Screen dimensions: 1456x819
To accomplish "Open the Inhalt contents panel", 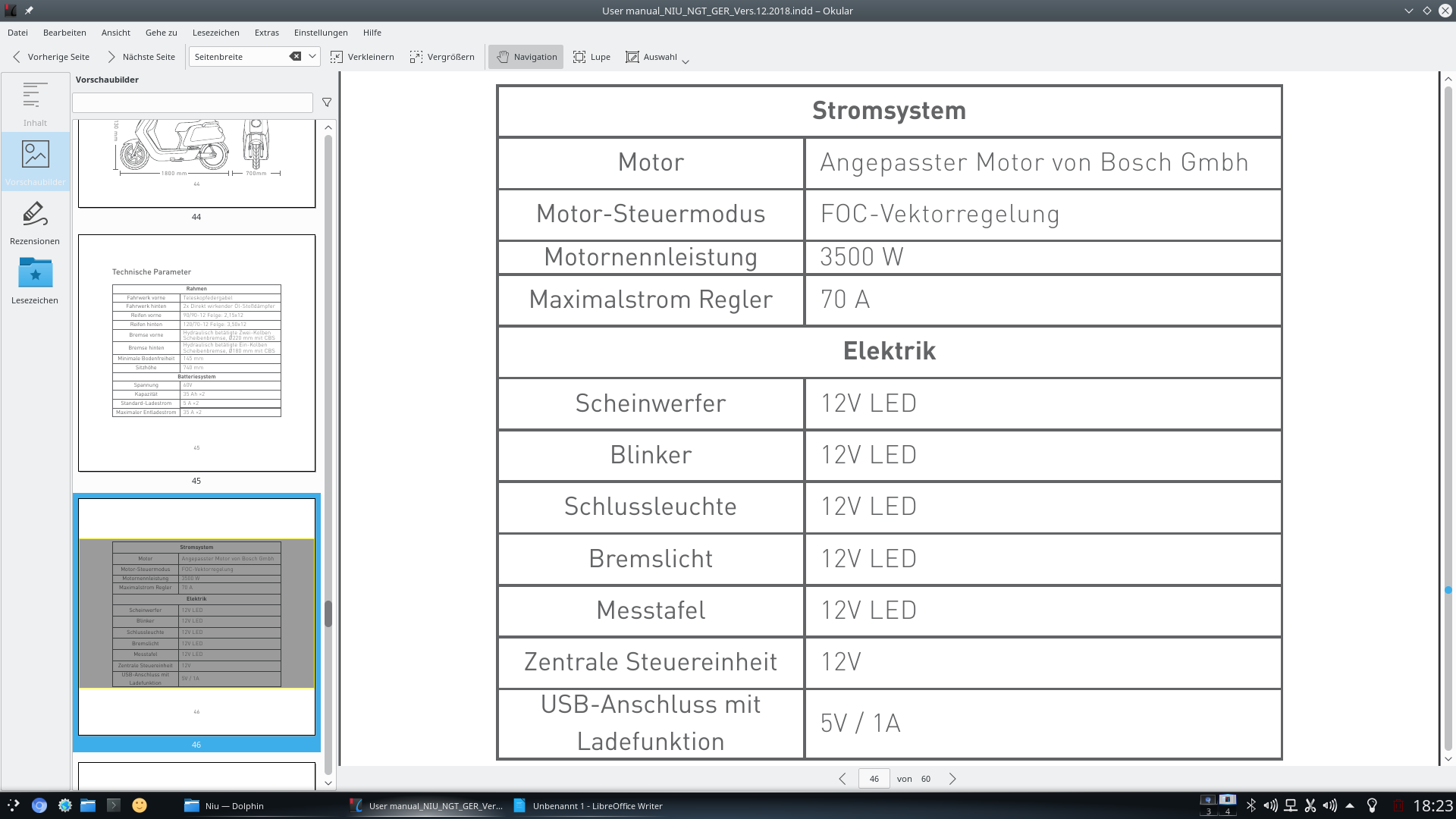I will [35, 103].
